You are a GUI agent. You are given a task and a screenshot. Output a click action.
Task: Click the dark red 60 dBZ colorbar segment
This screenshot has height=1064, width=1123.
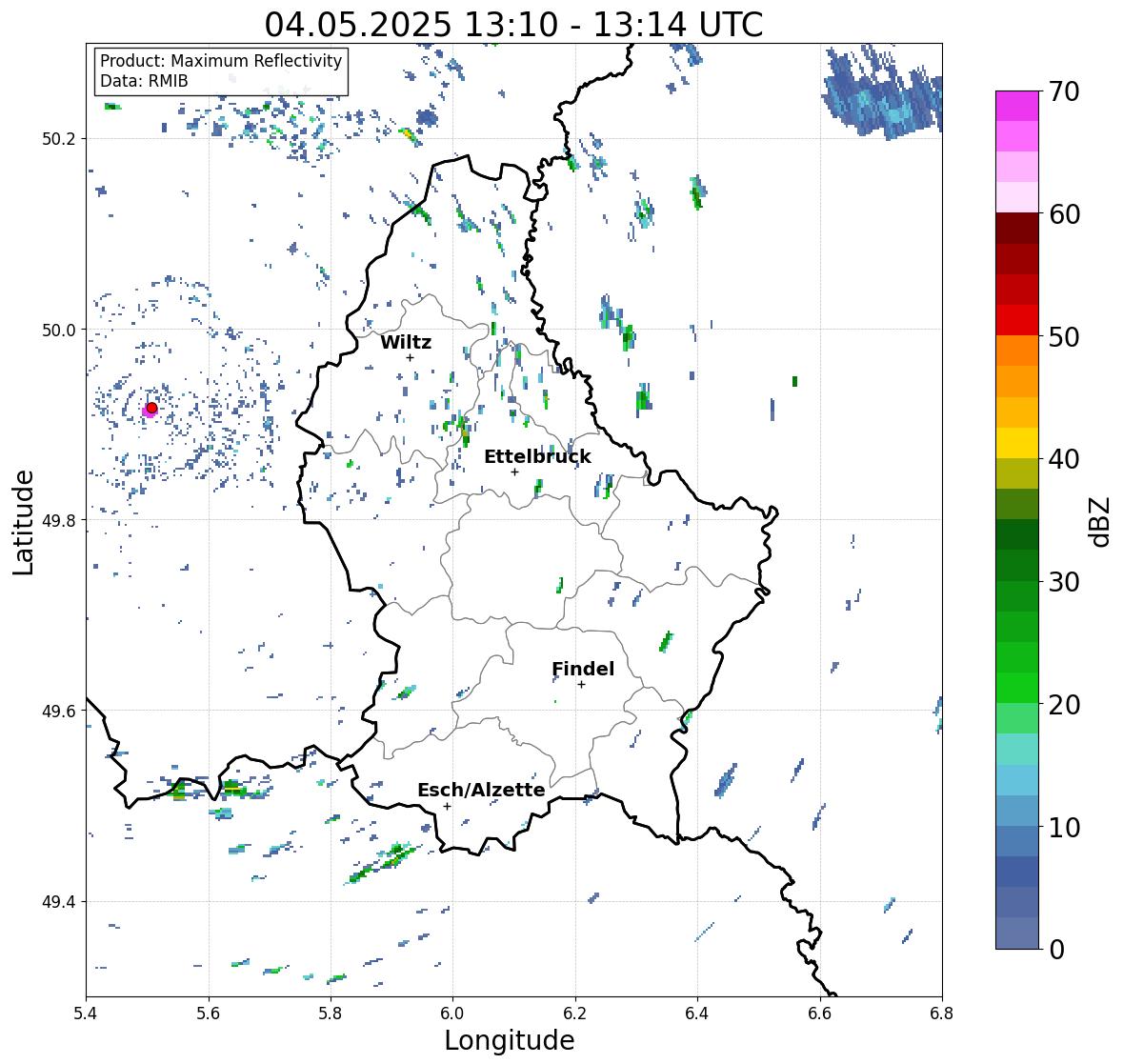coord(1017,229)
